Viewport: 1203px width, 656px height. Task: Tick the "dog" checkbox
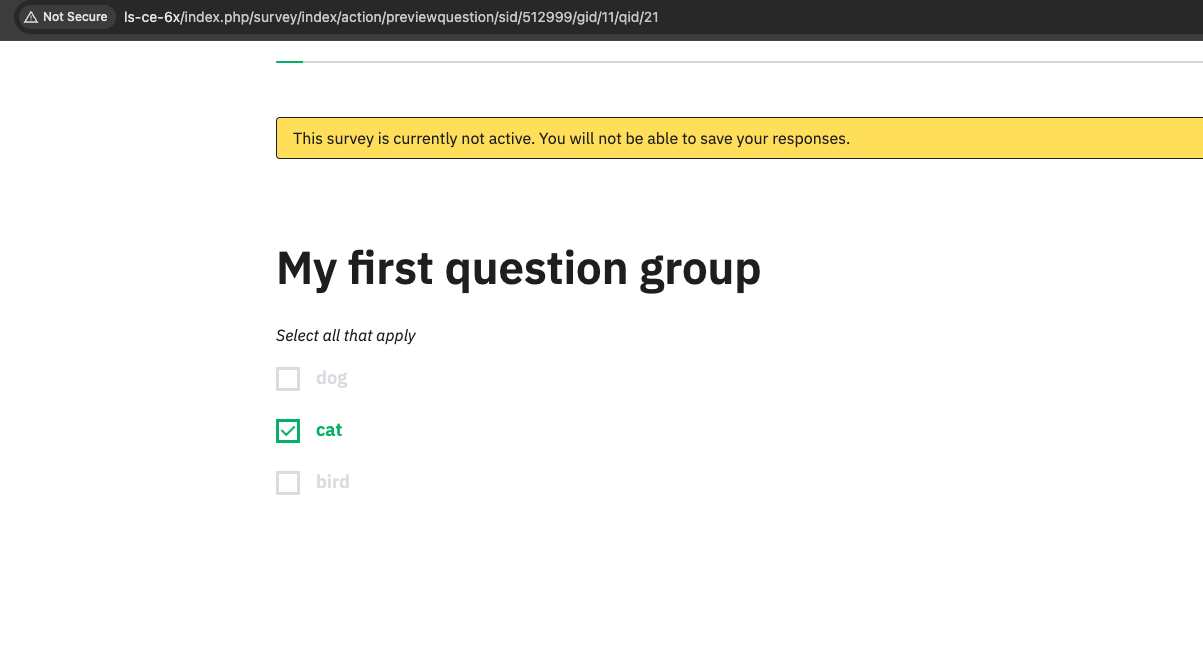288,379
